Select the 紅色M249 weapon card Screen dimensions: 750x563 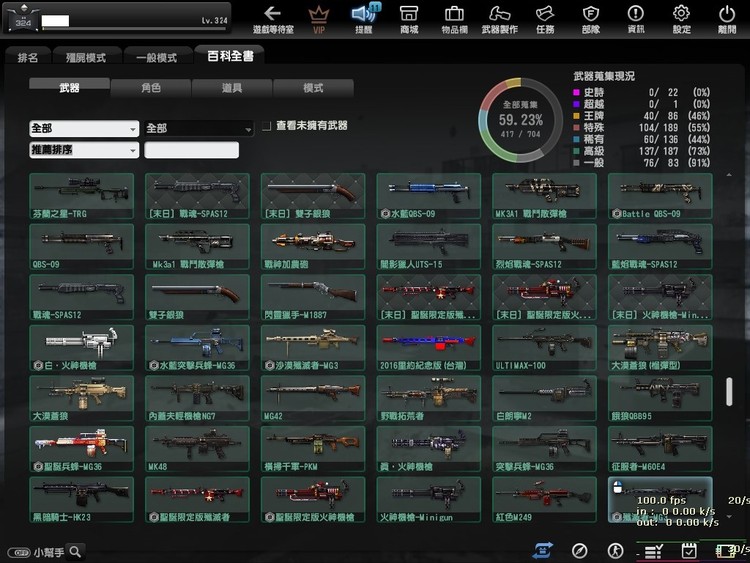click(x=544, y=499)
